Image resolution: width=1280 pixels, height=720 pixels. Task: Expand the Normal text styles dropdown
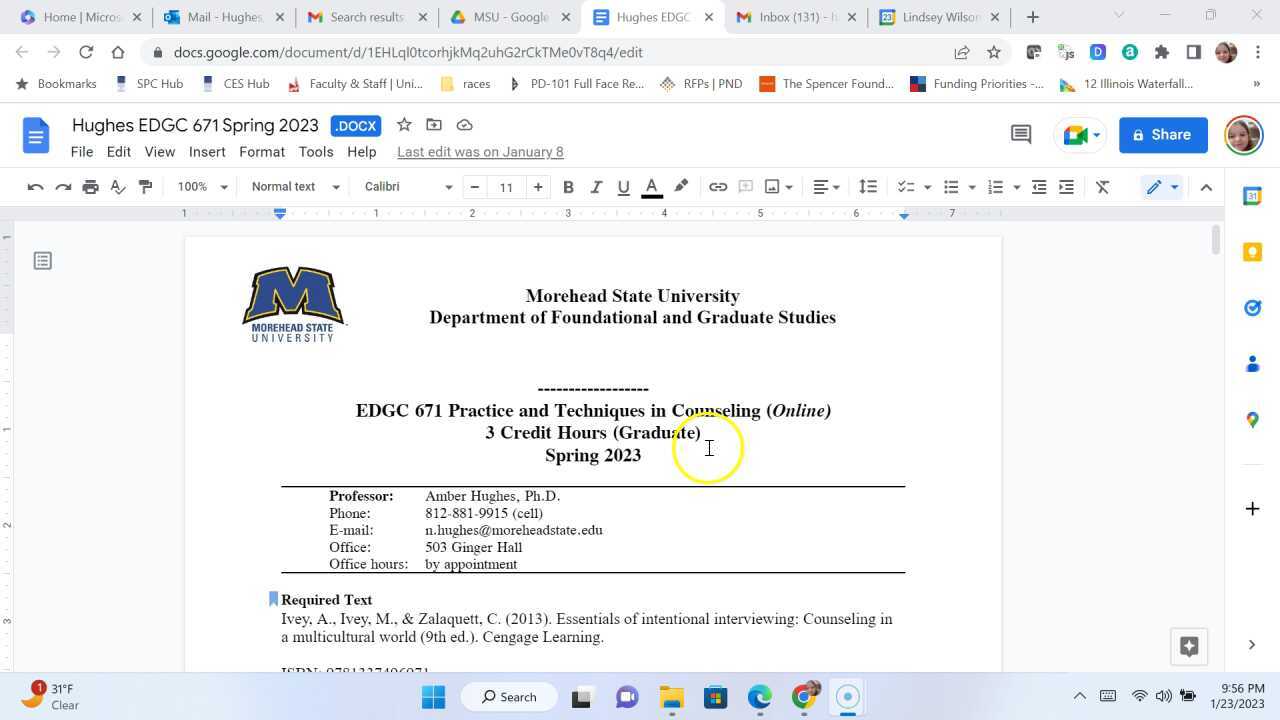[295, 187]
